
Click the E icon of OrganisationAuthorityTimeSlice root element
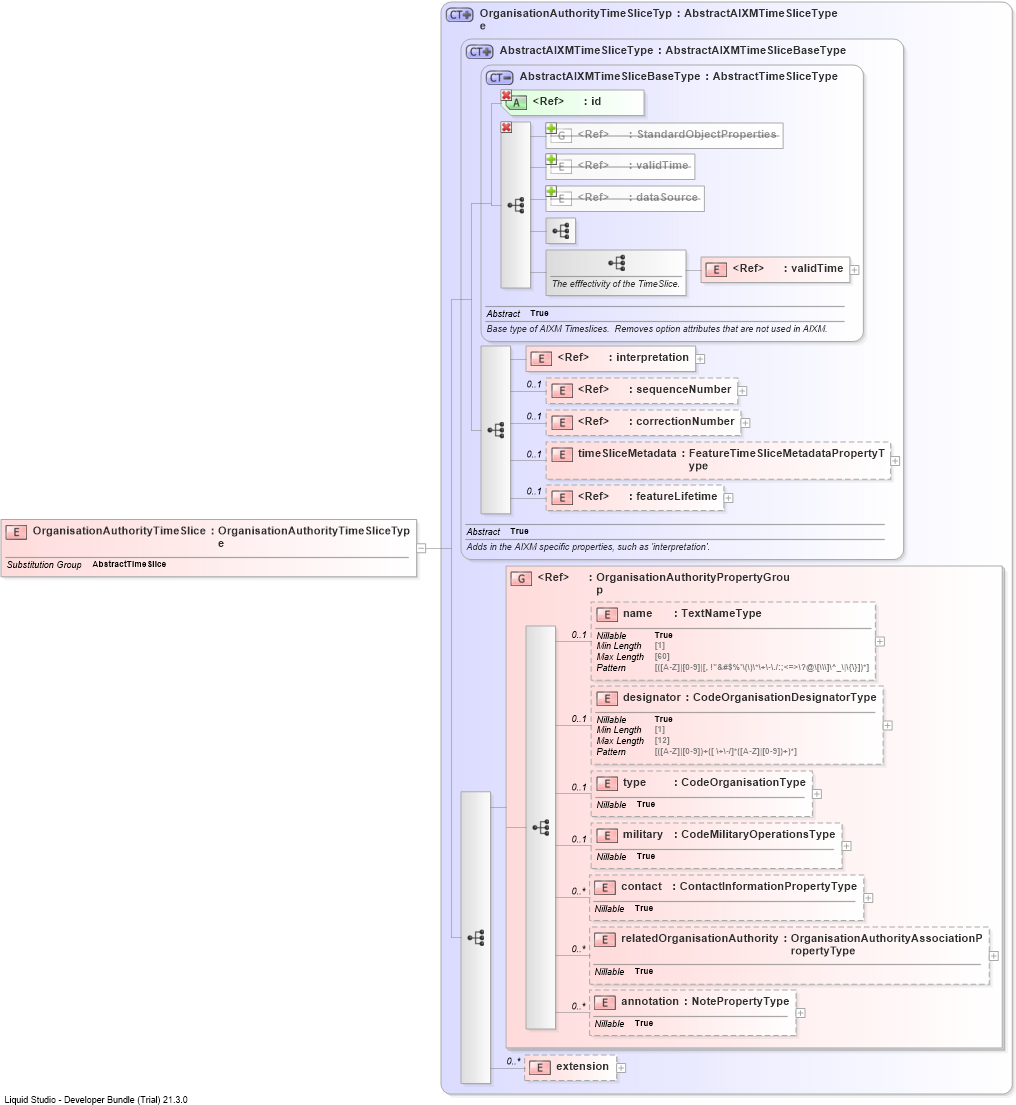(16, 532)
